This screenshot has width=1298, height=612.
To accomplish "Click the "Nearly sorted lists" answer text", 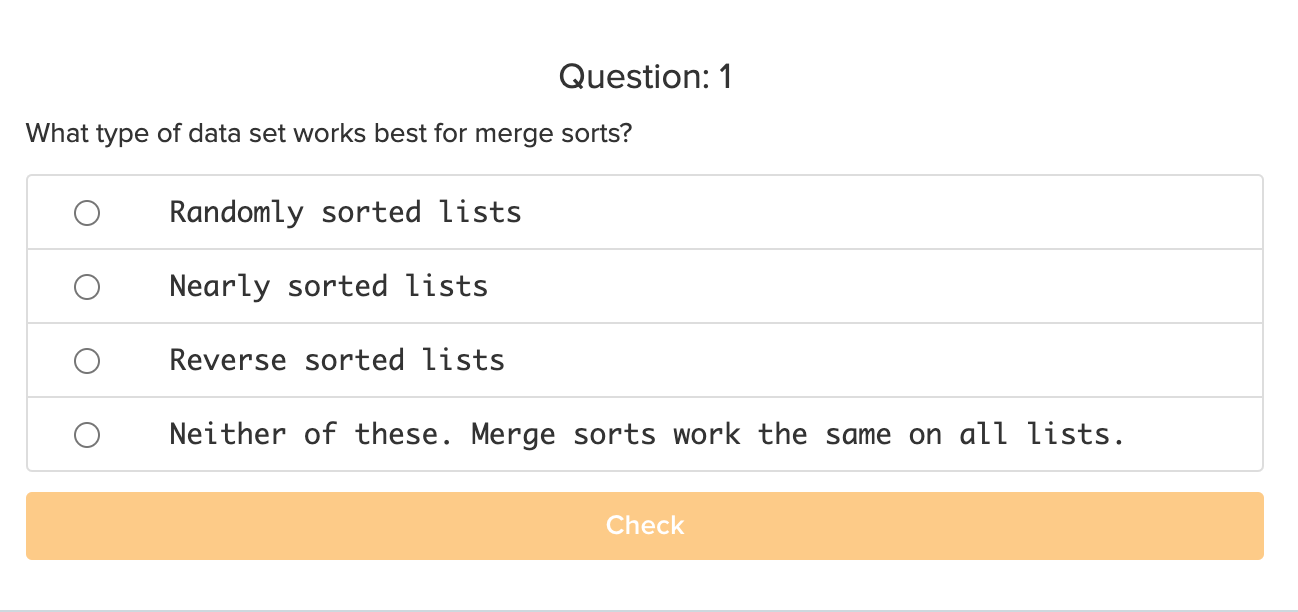I will pyautogui.click(x=328, y=286).
